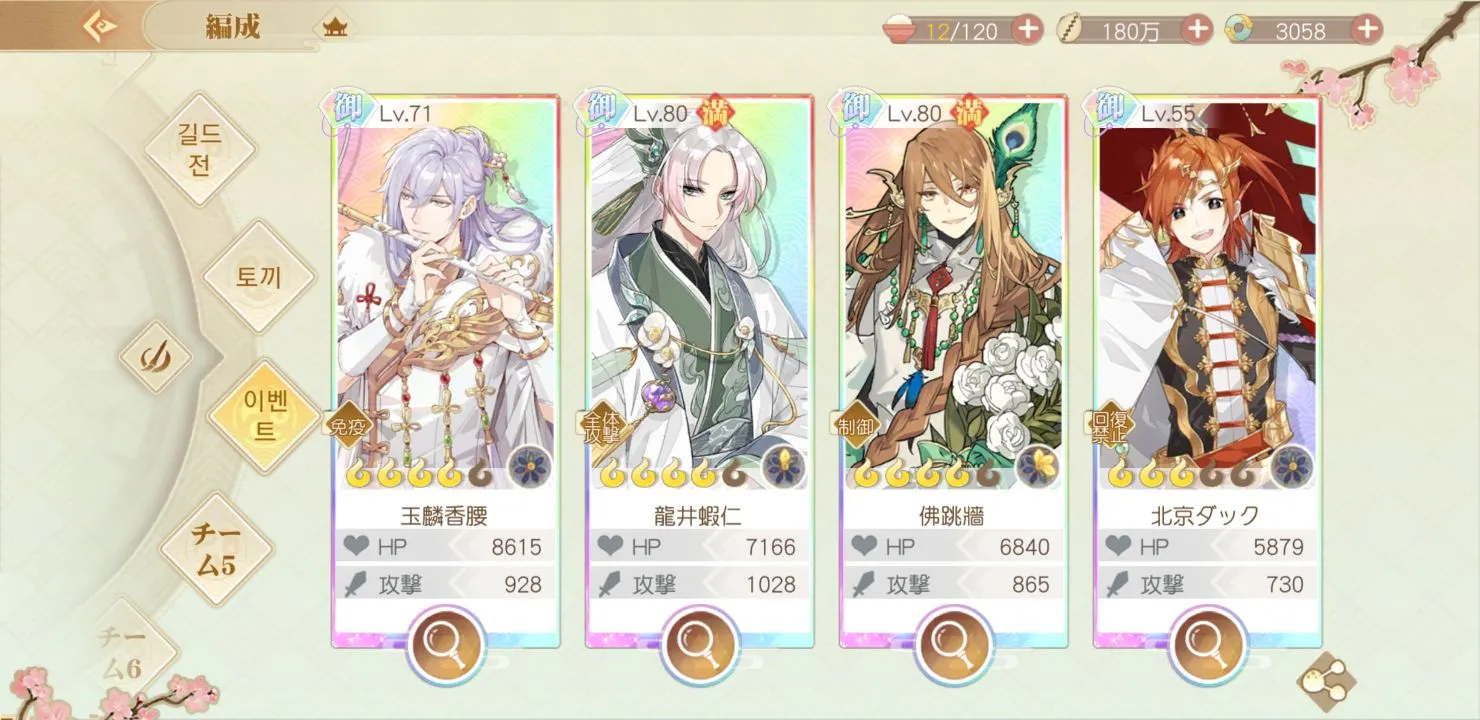The height and width of the screenshot is (720, 1480).
Task: Open the pagoda icon beside 編成
Action: click(x=332, y=29)
